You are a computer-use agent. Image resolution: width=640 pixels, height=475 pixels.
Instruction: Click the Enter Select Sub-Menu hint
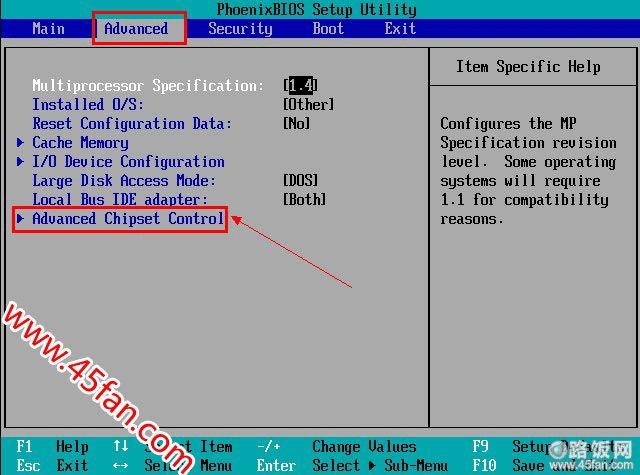coord(352,465)
